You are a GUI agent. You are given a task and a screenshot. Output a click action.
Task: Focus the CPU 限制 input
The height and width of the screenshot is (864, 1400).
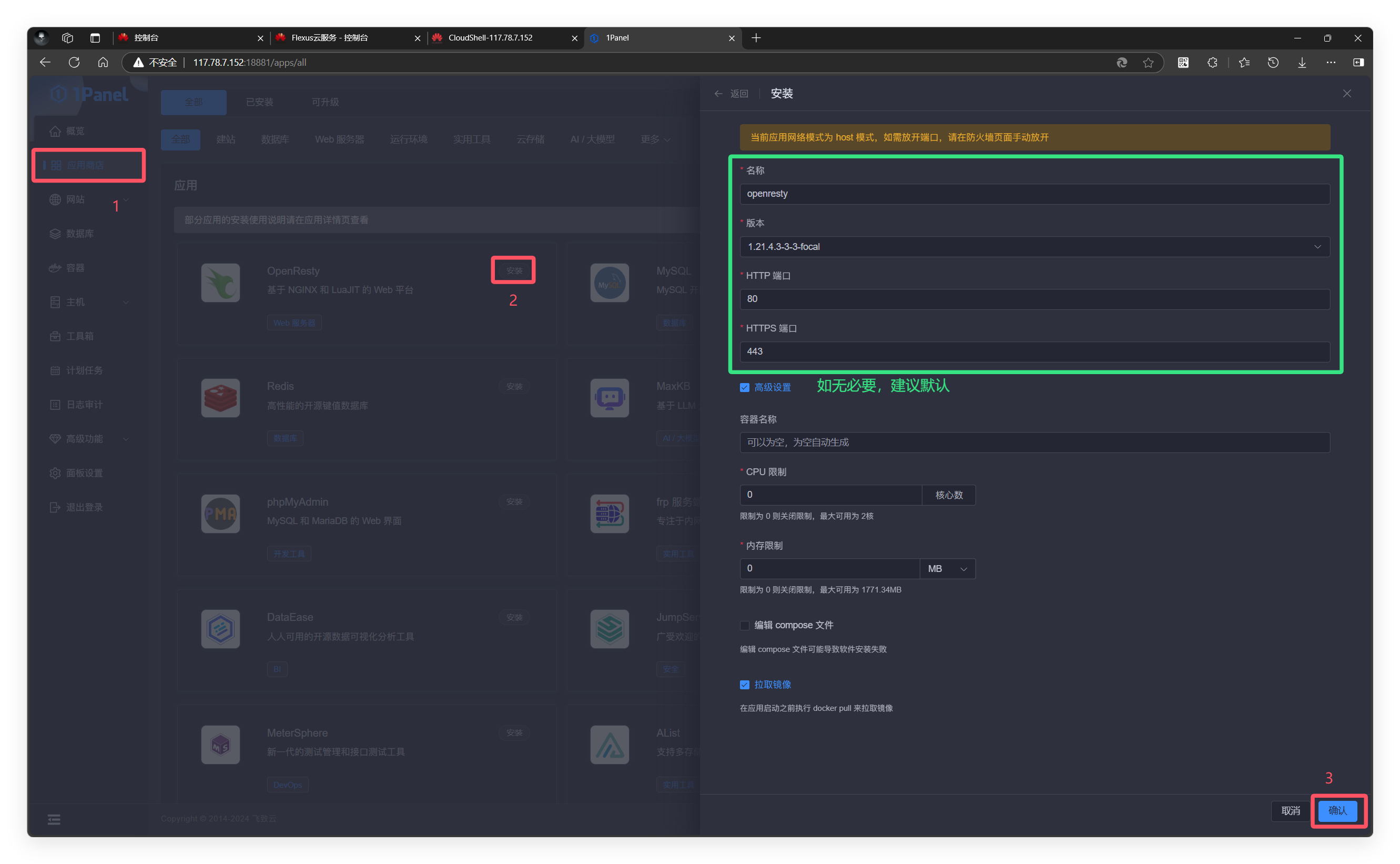tap(831, 495)
